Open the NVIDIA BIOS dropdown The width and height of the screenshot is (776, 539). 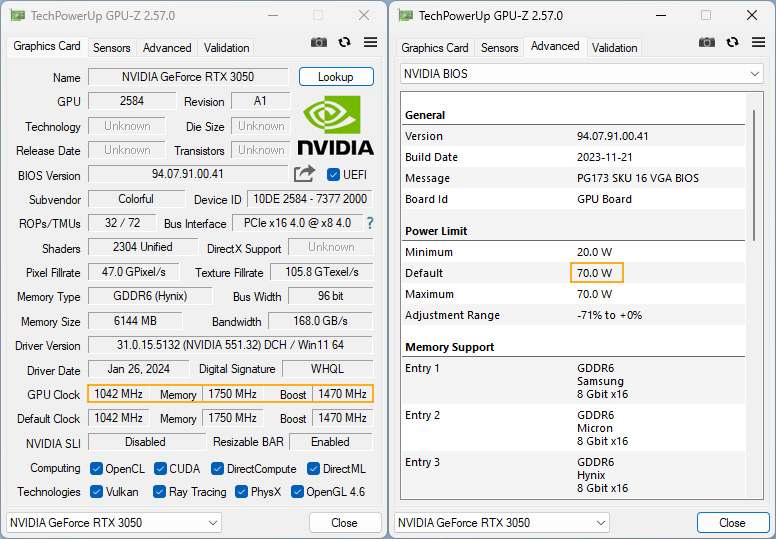pos(582,74)
